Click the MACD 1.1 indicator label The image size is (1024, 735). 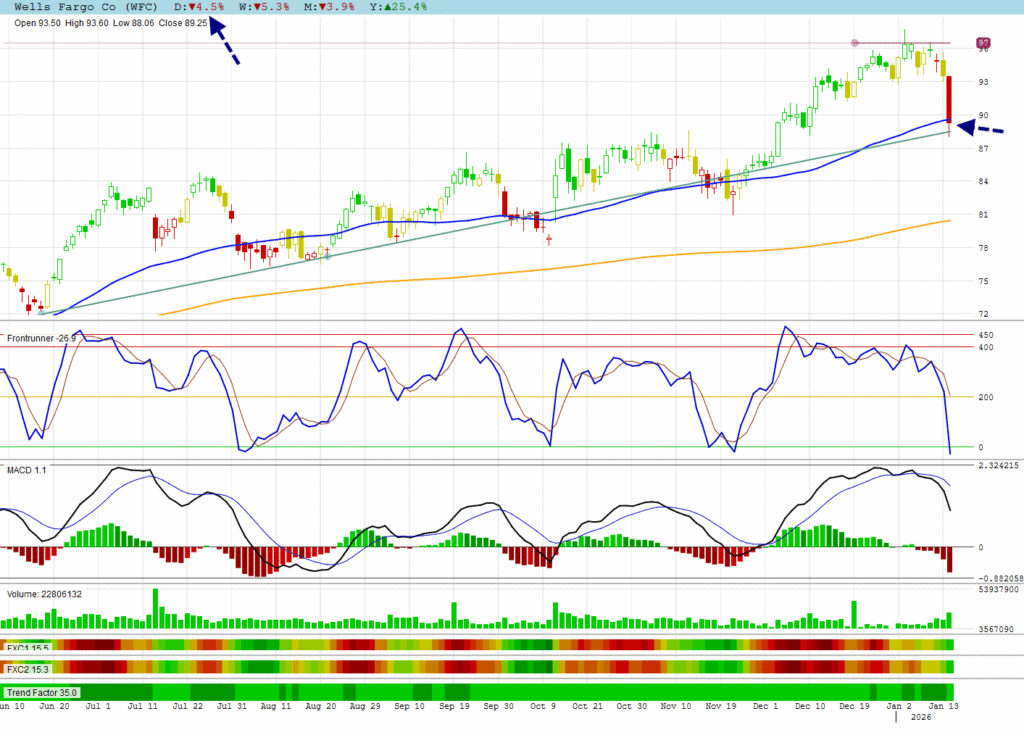point(28,471)
